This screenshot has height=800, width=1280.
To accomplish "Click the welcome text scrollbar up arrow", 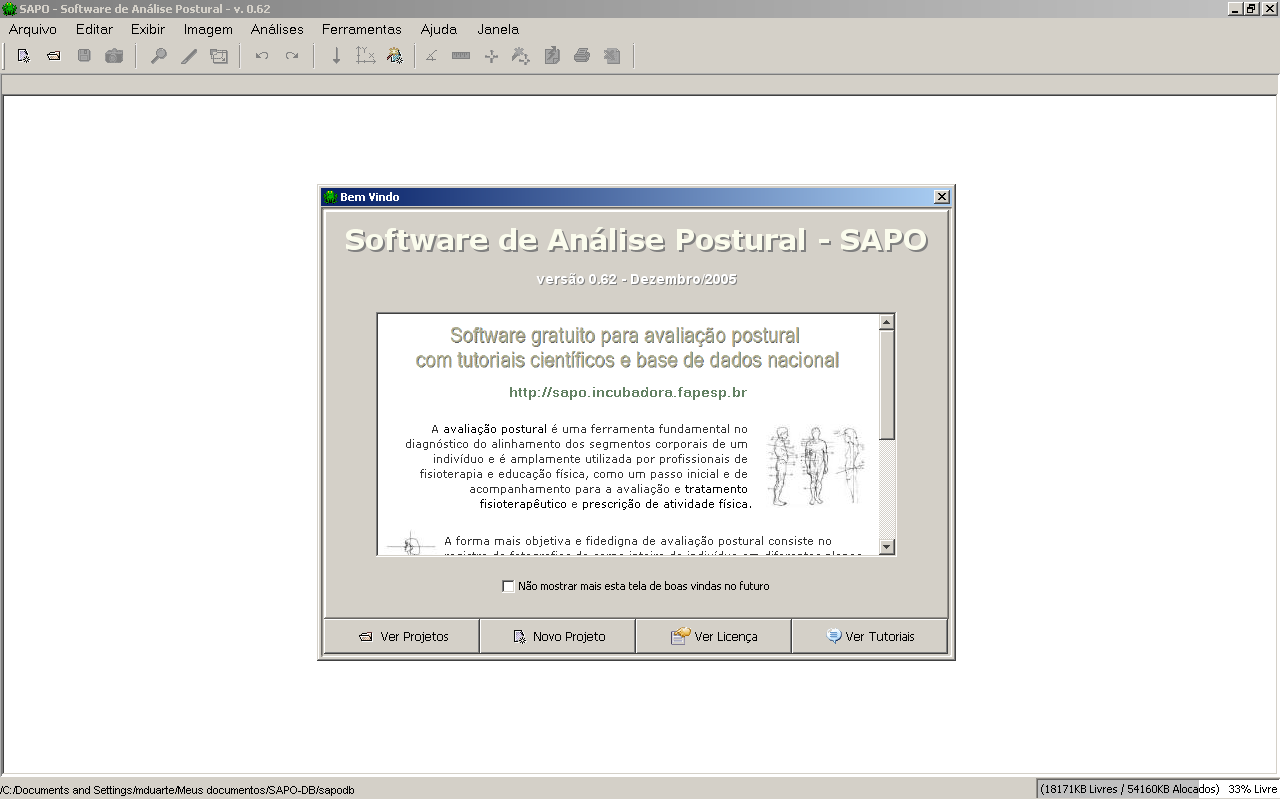I will [x=886, y=322].
